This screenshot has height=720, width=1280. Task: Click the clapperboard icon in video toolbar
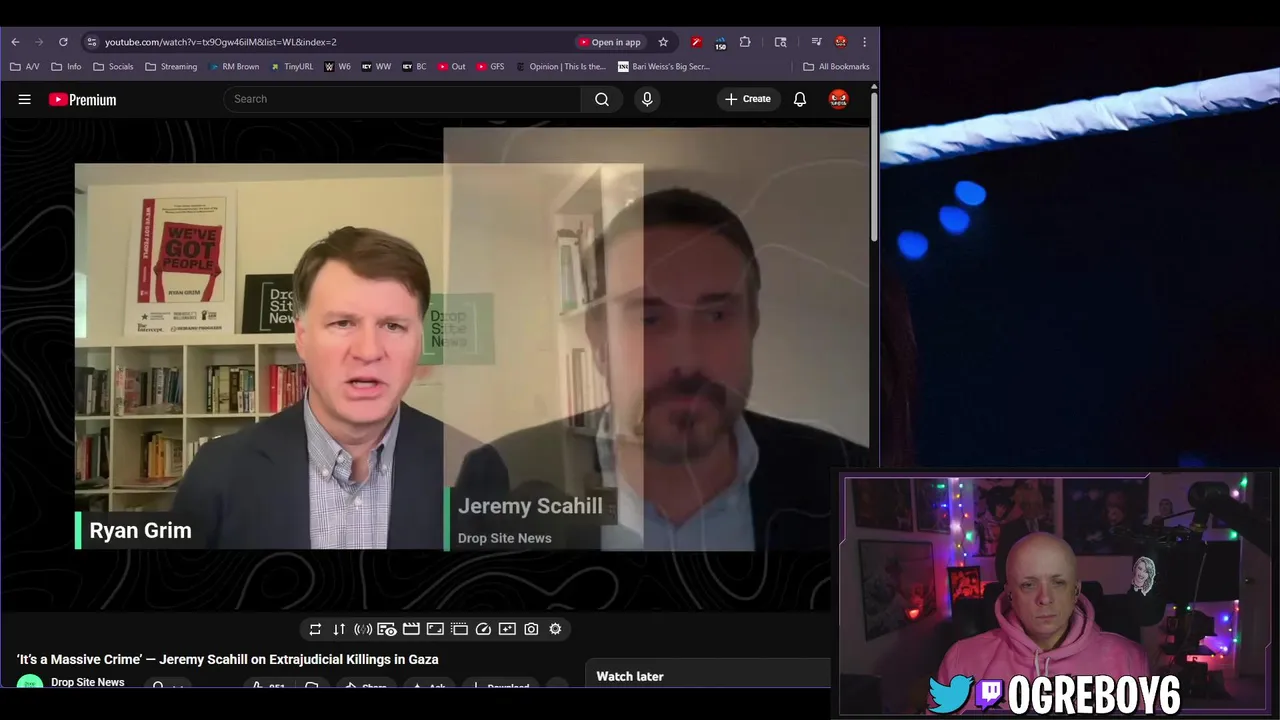point(411,629)
